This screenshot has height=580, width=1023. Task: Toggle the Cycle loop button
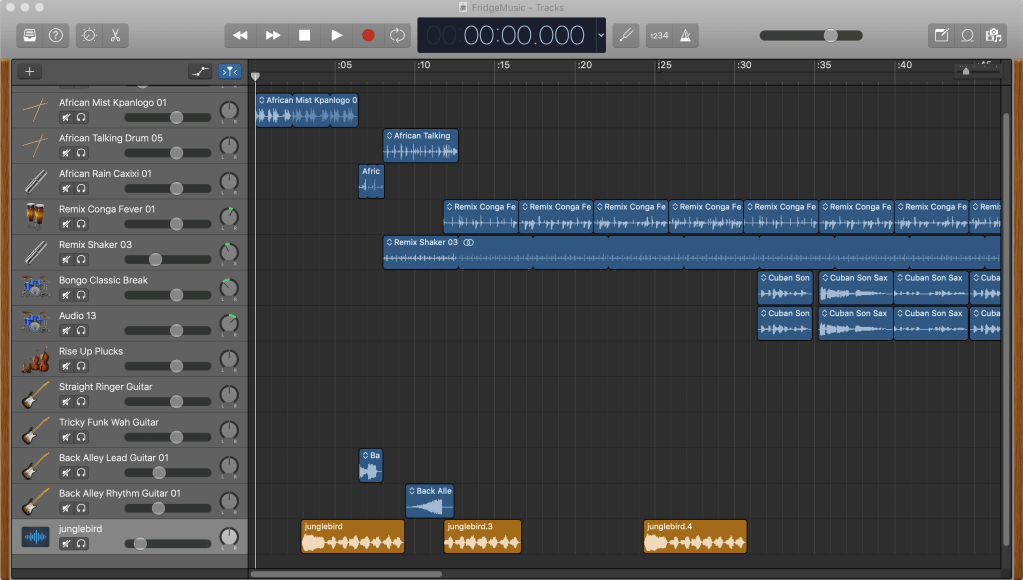click(397, 35)
